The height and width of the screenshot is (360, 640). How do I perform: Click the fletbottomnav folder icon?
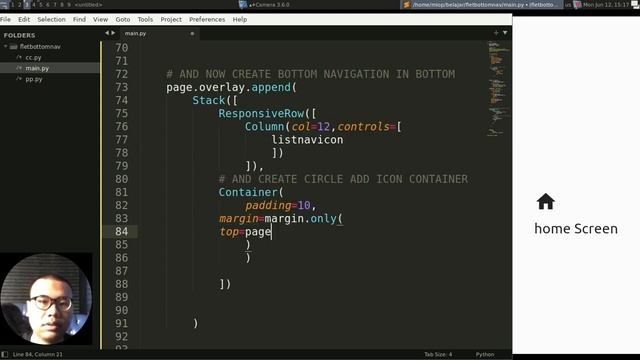point(13,47)
